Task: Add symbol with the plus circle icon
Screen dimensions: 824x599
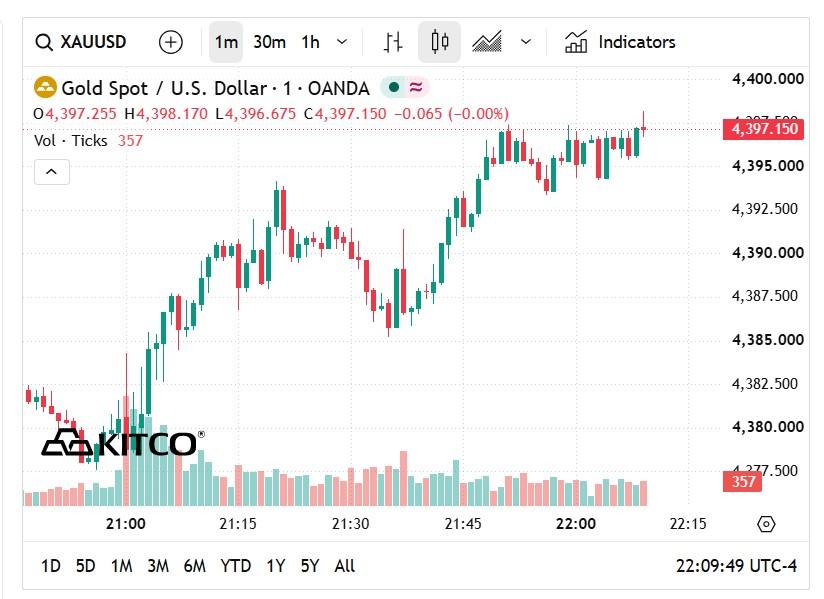Action: [x=170, y=42]
